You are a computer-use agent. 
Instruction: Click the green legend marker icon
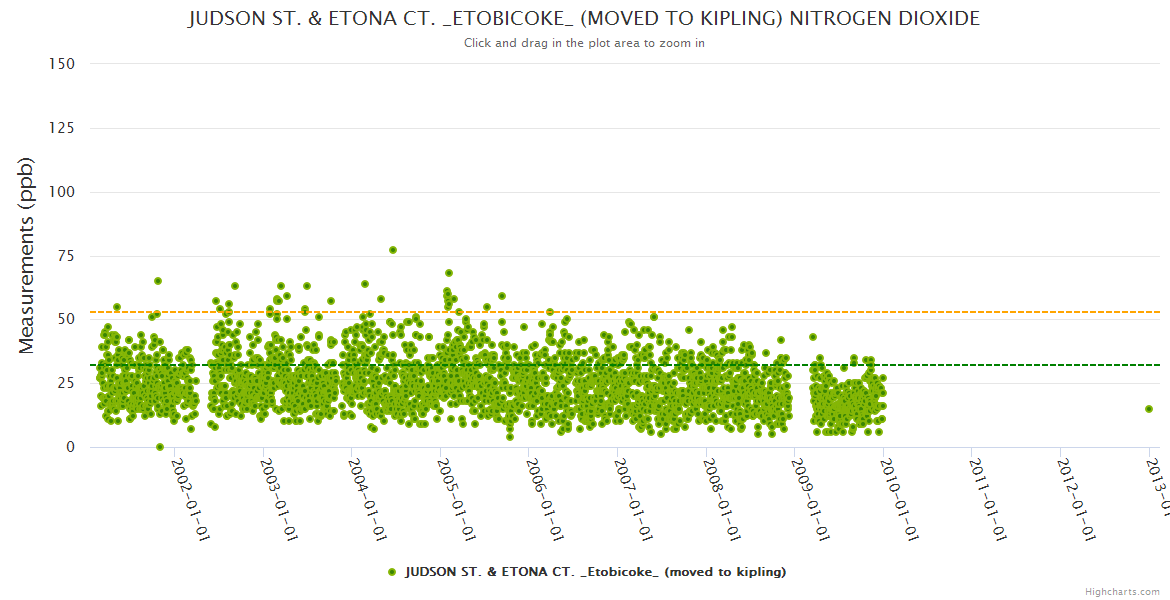pyautogui.click(x=391, y=572)
